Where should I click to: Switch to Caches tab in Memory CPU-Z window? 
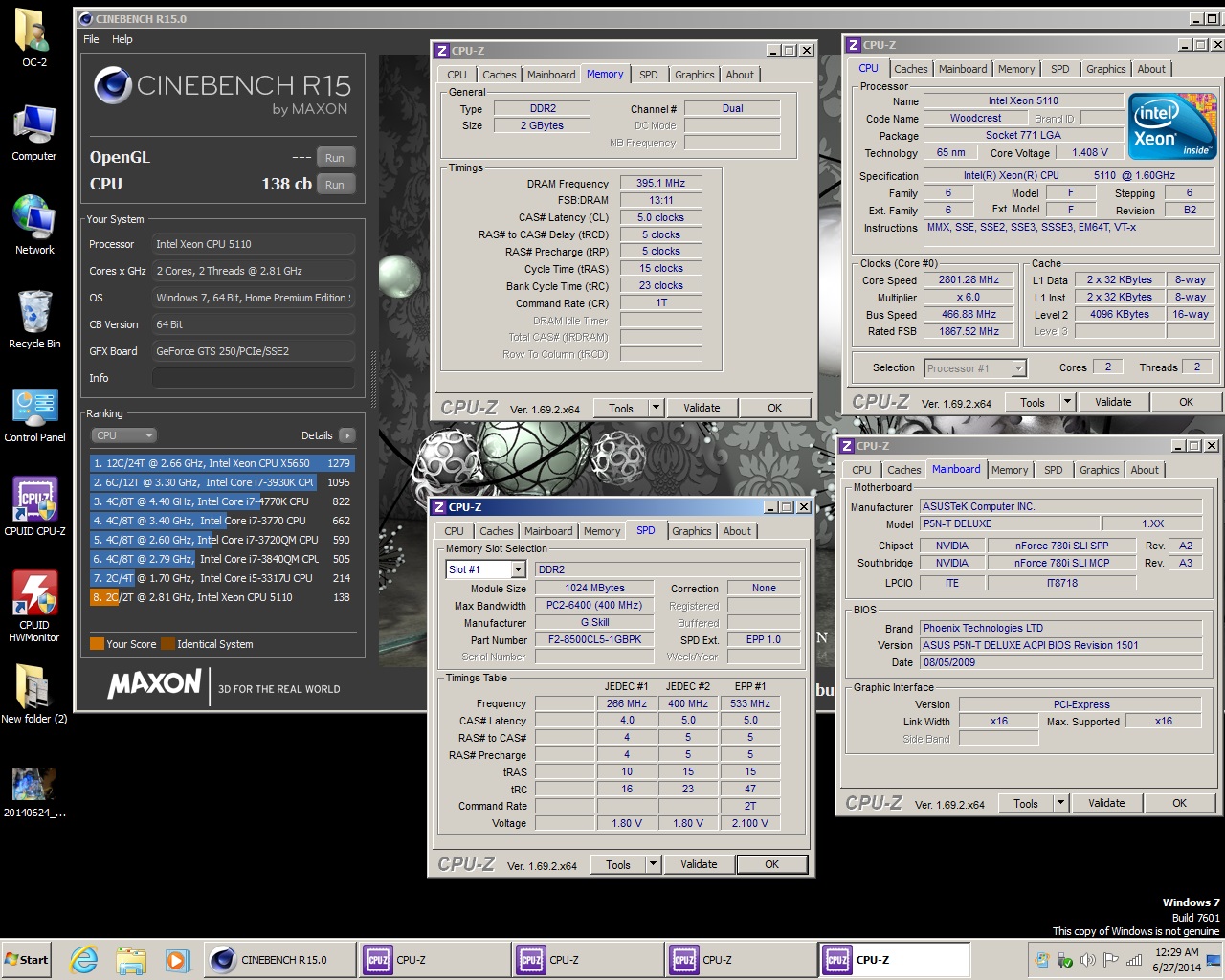(x=499, y=75)
